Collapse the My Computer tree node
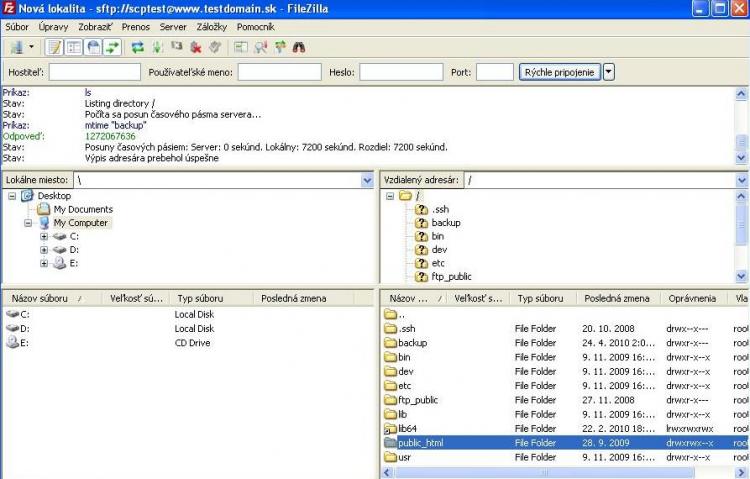The image size is (750, 479). (x=28, y=223)
